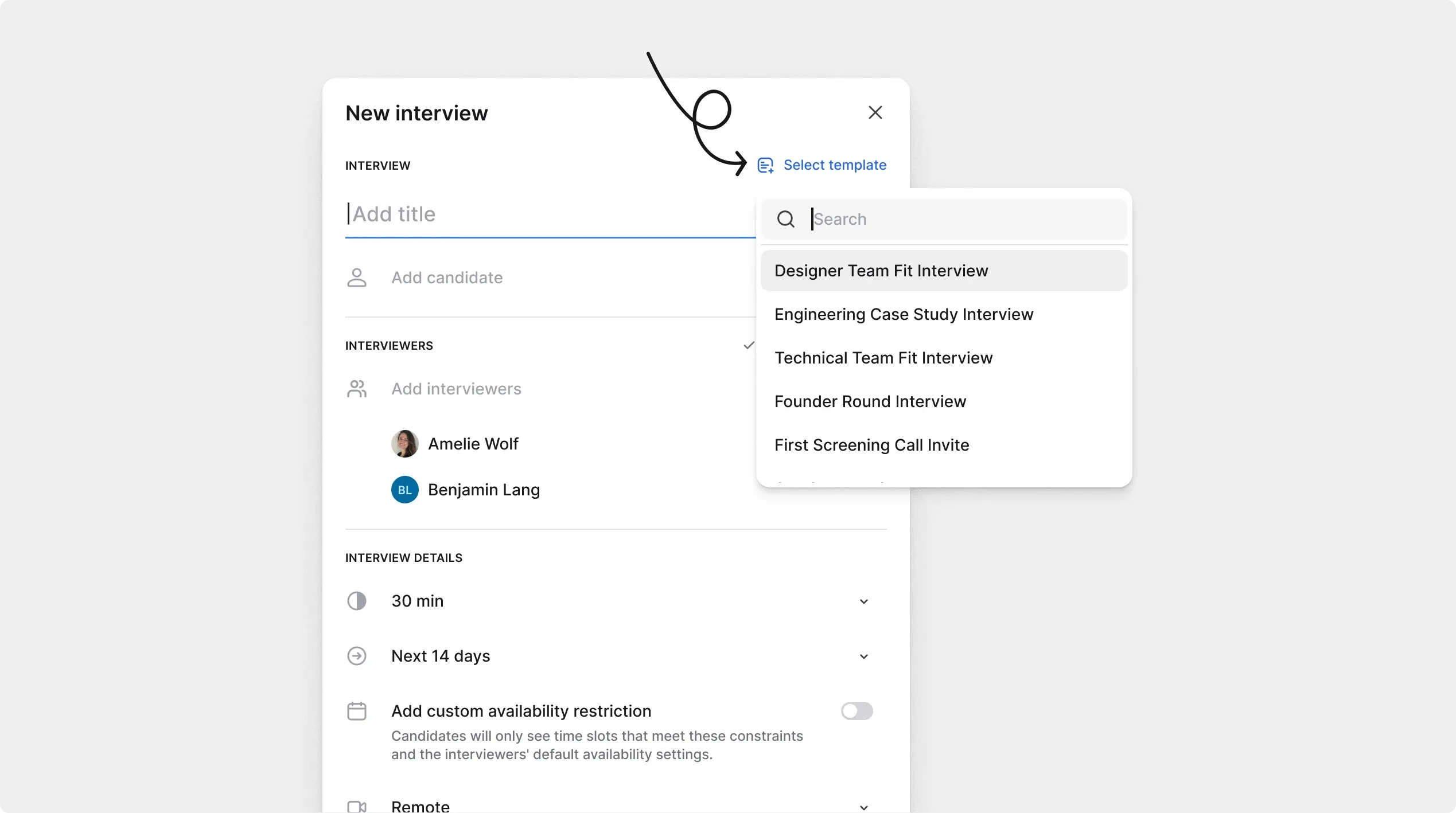1456x813 pixels.
Task: Click the Add interviewers field
Action: (456, 389)
